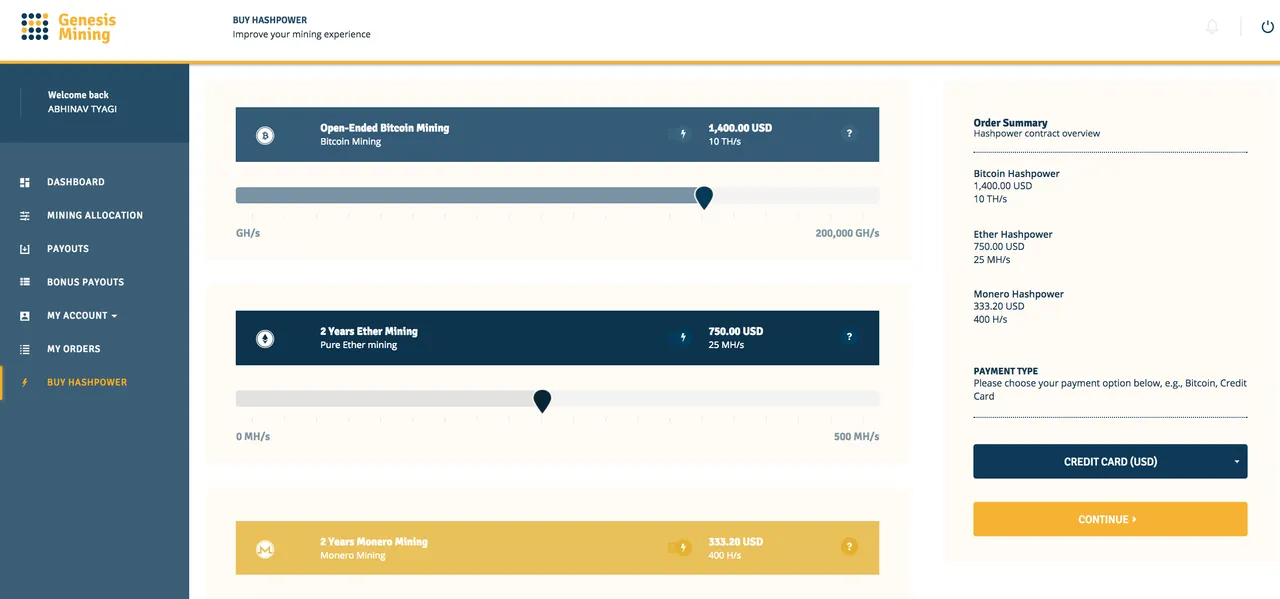Click the My Orders list icon

pyautogui.click(x=25, y=349)
